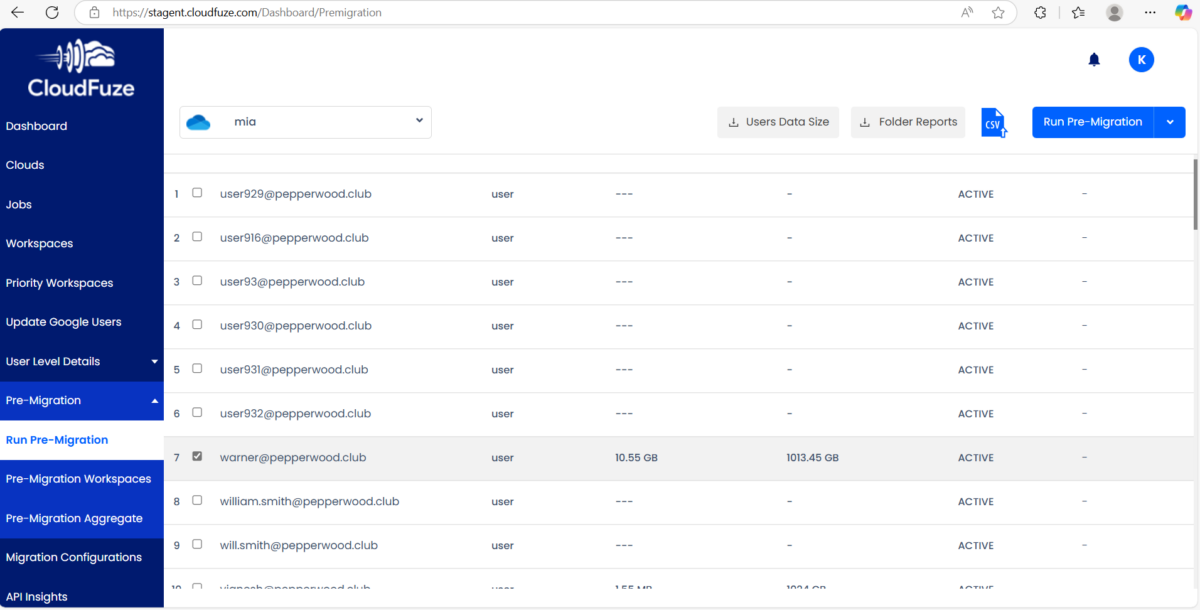Open the Copilot icon in the browser toolbar
1200x610 pixels.
point(1183,12)
